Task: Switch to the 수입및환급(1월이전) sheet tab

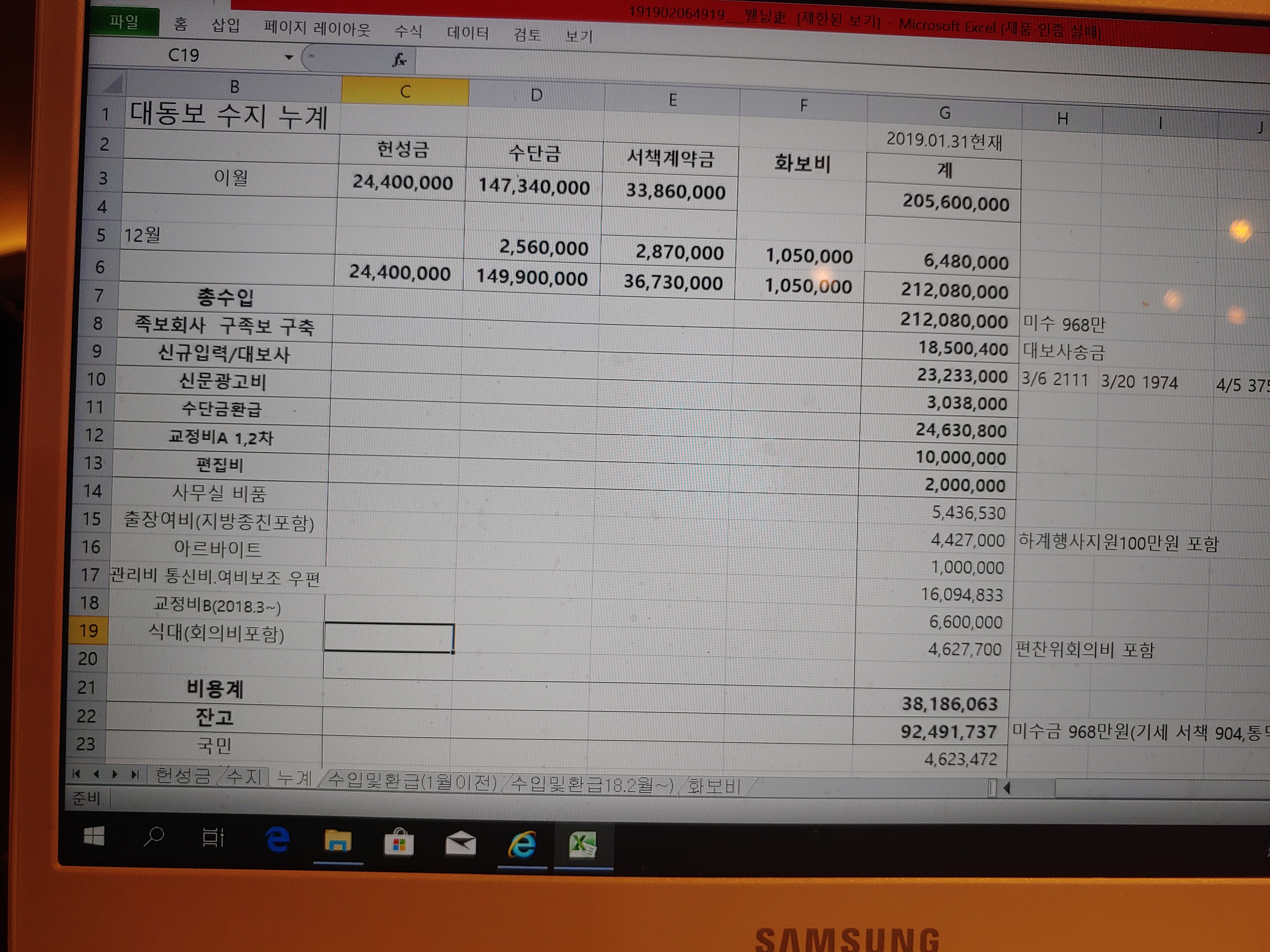Action: [x=412, y=781]
